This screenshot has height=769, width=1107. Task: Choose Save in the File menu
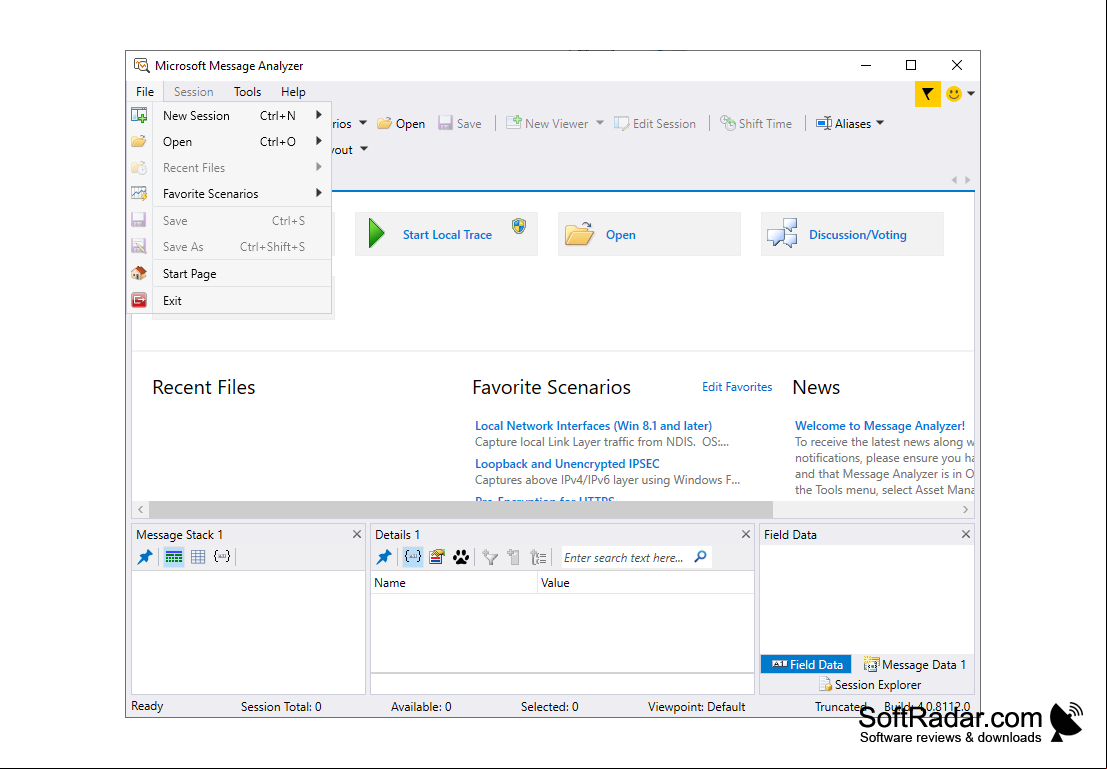point(229,220)
